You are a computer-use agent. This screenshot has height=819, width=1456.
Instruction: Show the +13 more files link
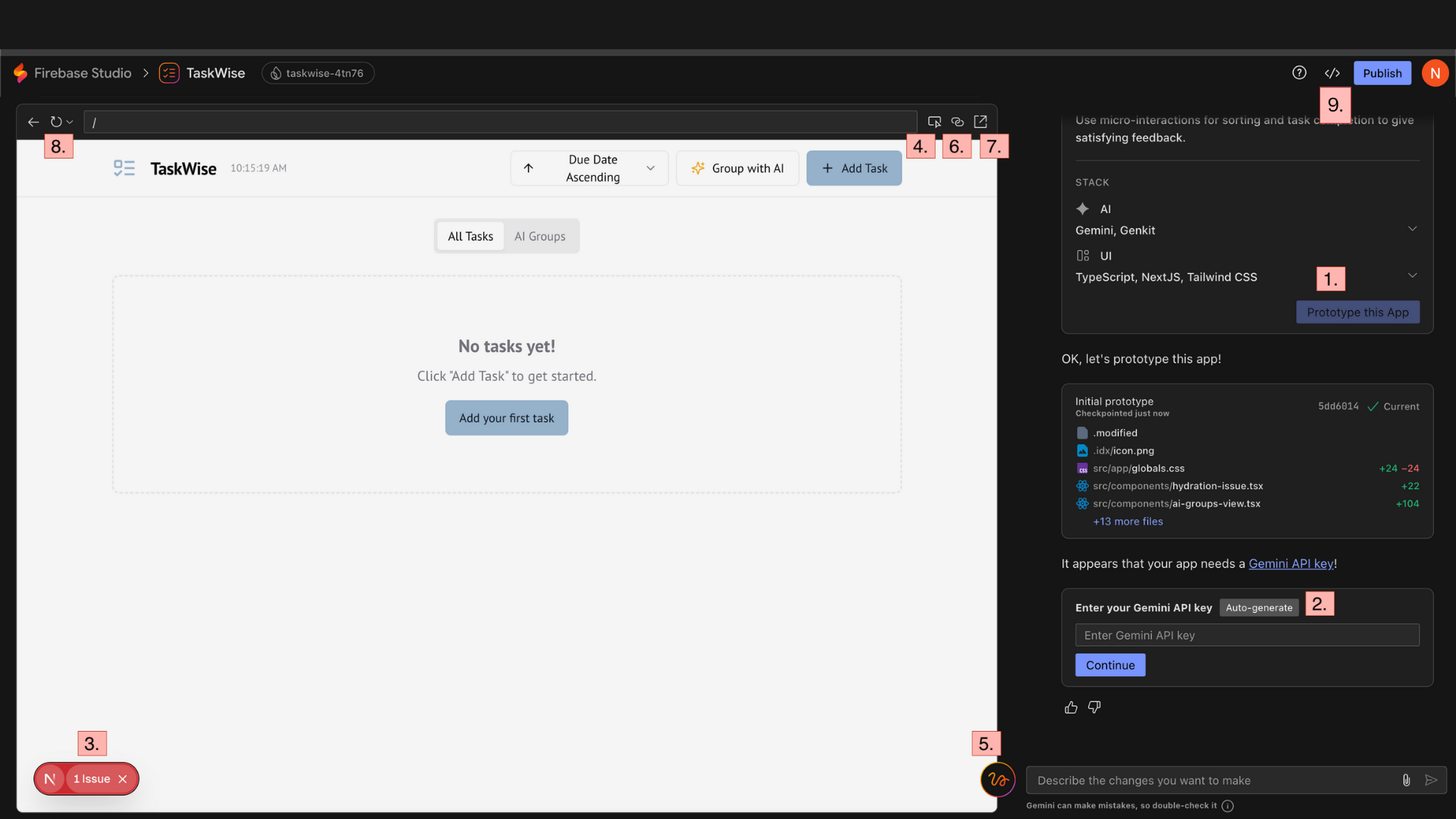[x=1128, y=522]
